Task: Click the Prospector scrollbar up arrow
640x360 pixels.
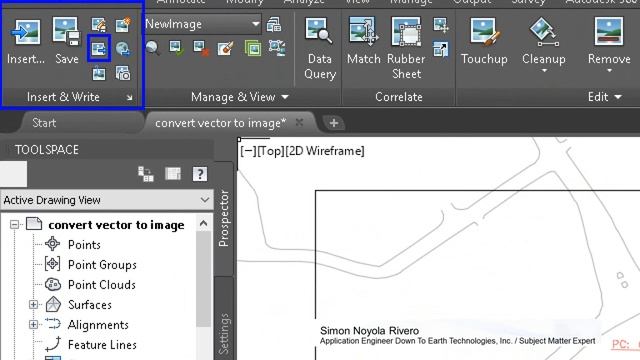Action: [203, 223]
